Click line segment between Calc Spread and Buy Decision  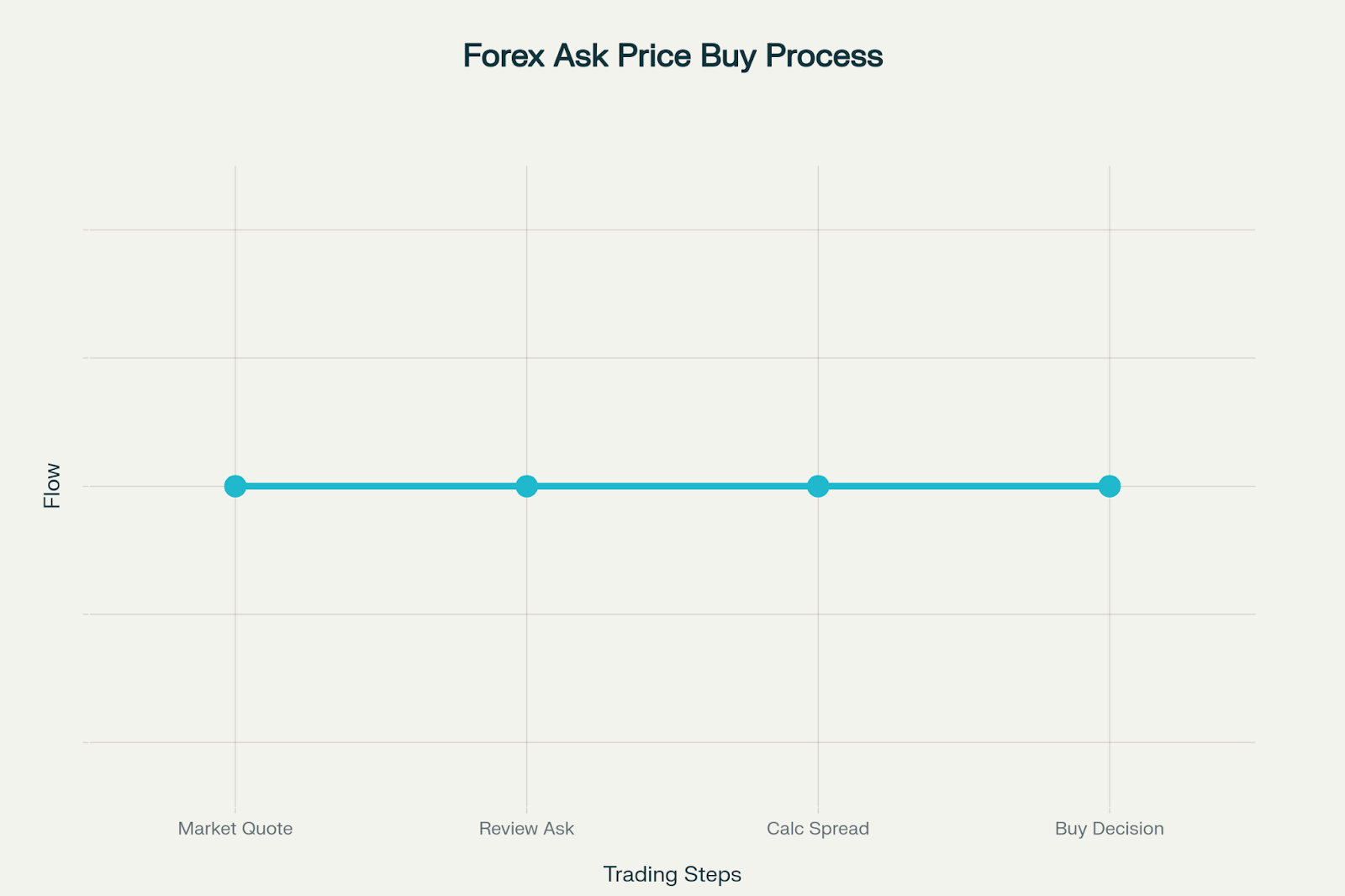pos(963,486)
